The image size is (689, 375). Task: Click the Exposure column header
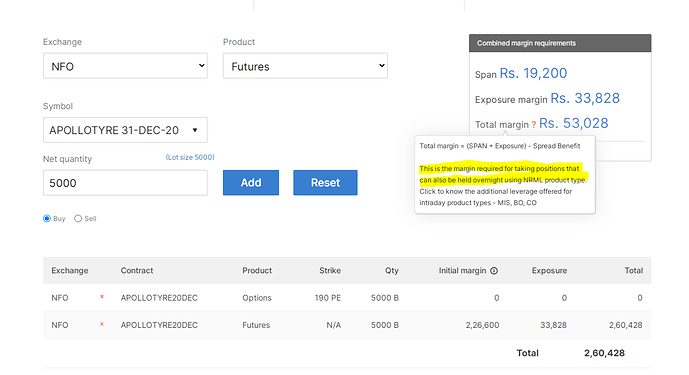(549, 270)
